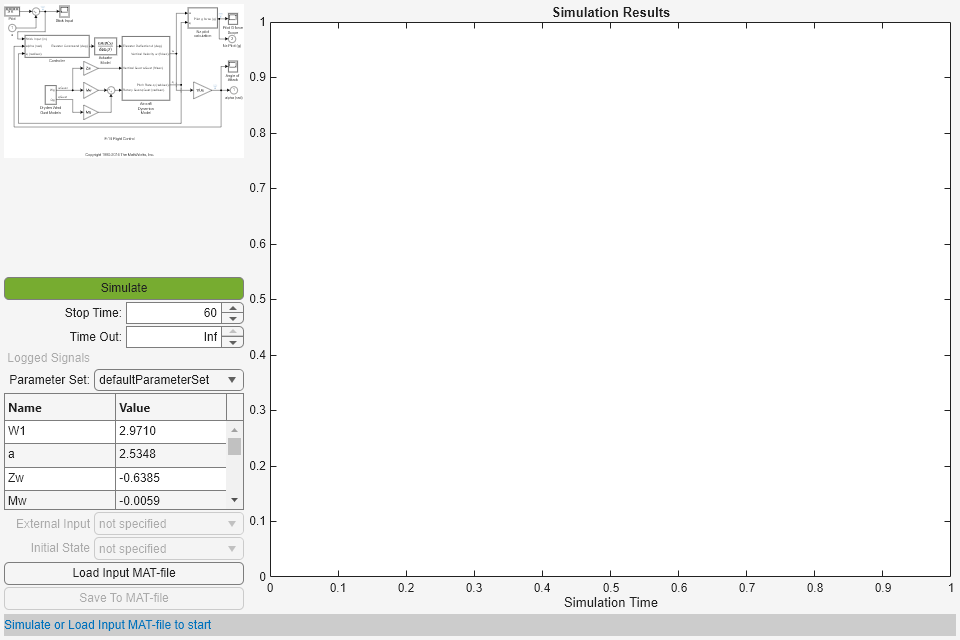Click the Logged Signals label
Viewport: 960px width, 640px height.
pyautogui.click(x=48, y=358)
